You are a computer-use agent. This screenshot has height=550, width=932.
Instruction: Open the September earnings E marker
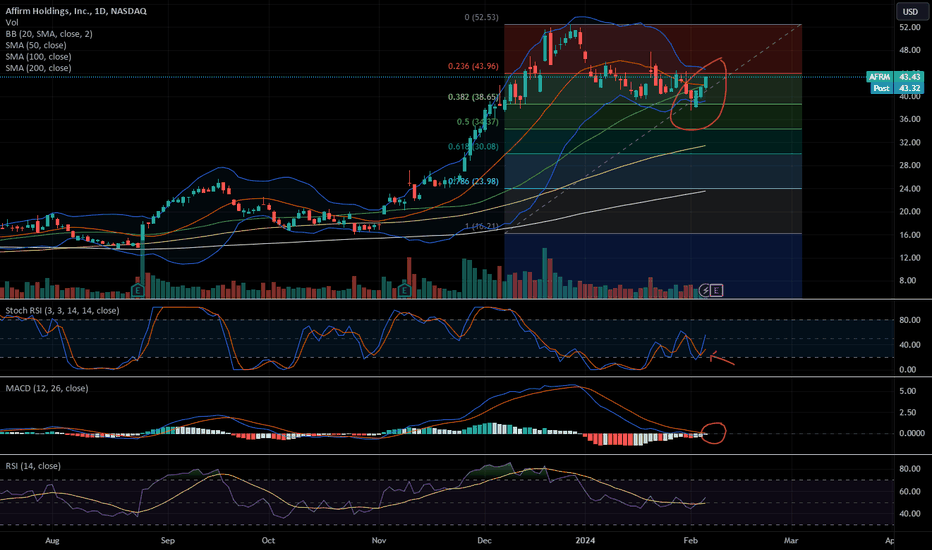pos(138,290)
